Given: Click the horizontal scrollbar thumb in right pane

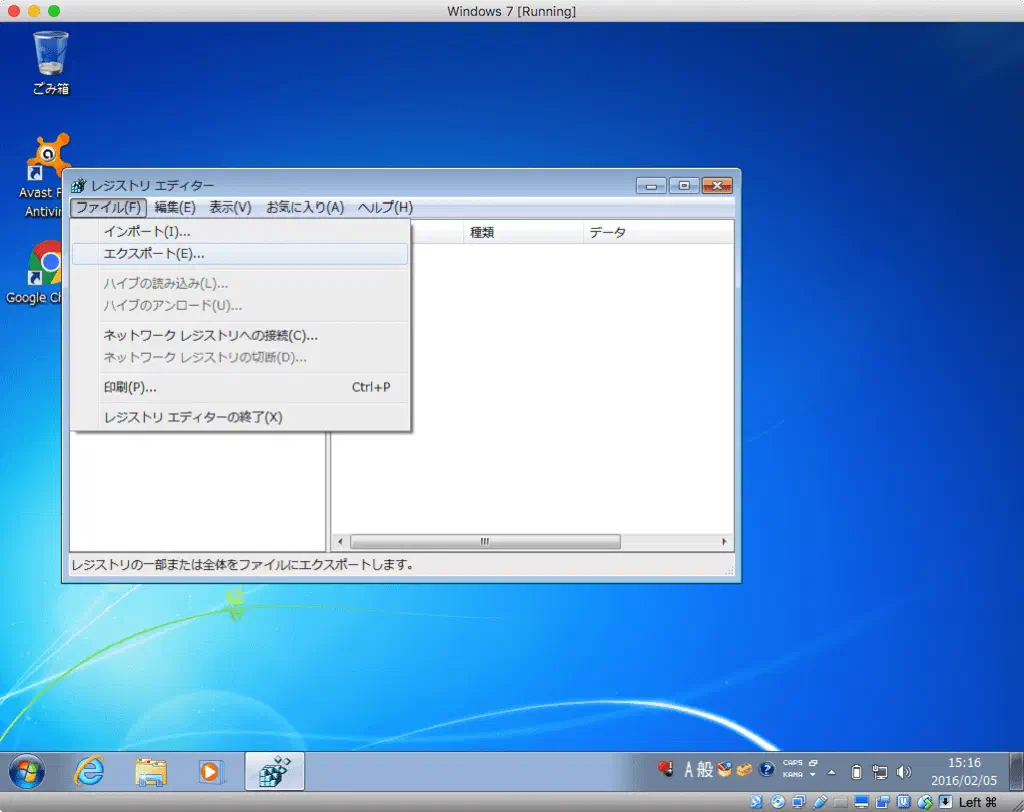Looking at the screenshot, I should [x=485, y=541].
